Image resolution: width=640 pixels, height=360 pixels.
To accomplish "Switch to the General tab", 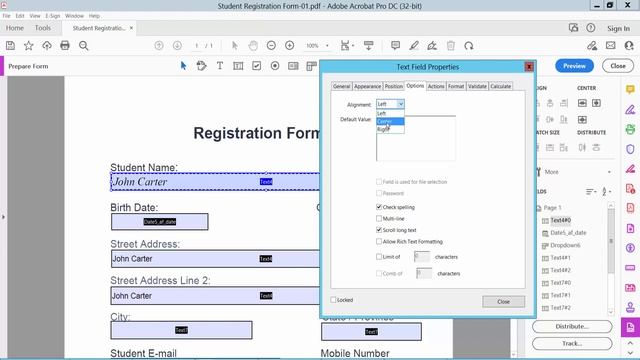I will click(341, 86).
